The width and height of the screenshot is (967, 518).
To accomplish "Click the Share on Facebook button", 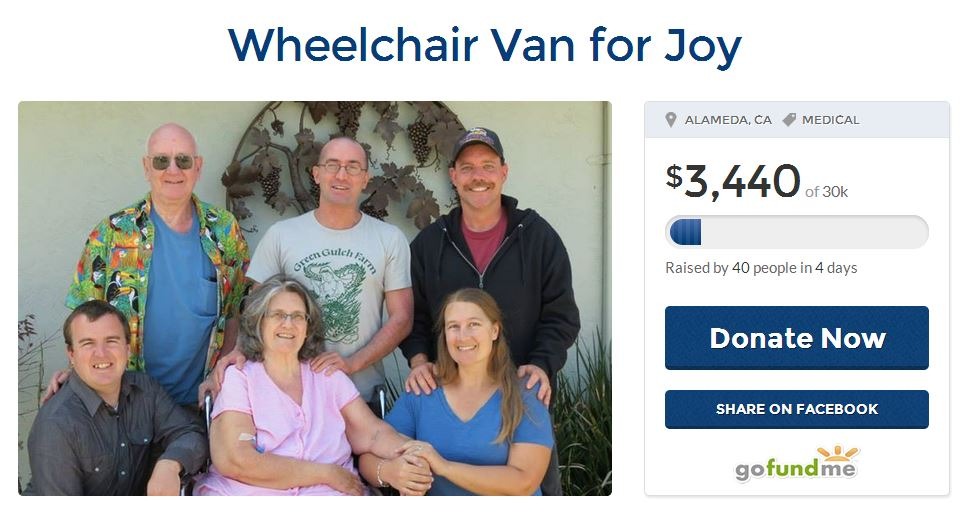I will 796,409.
